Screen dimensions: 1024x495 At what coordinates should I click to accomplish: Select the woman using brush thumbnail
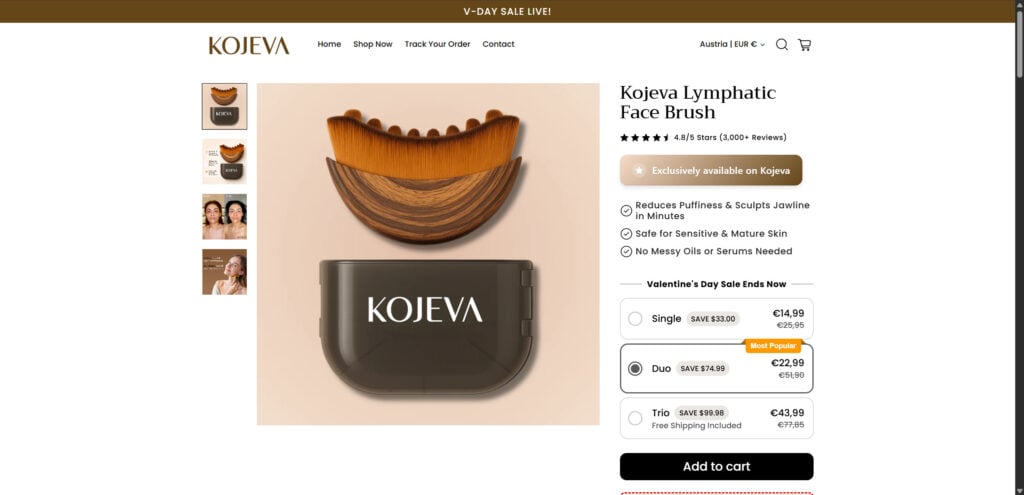[x=225, y=272]
